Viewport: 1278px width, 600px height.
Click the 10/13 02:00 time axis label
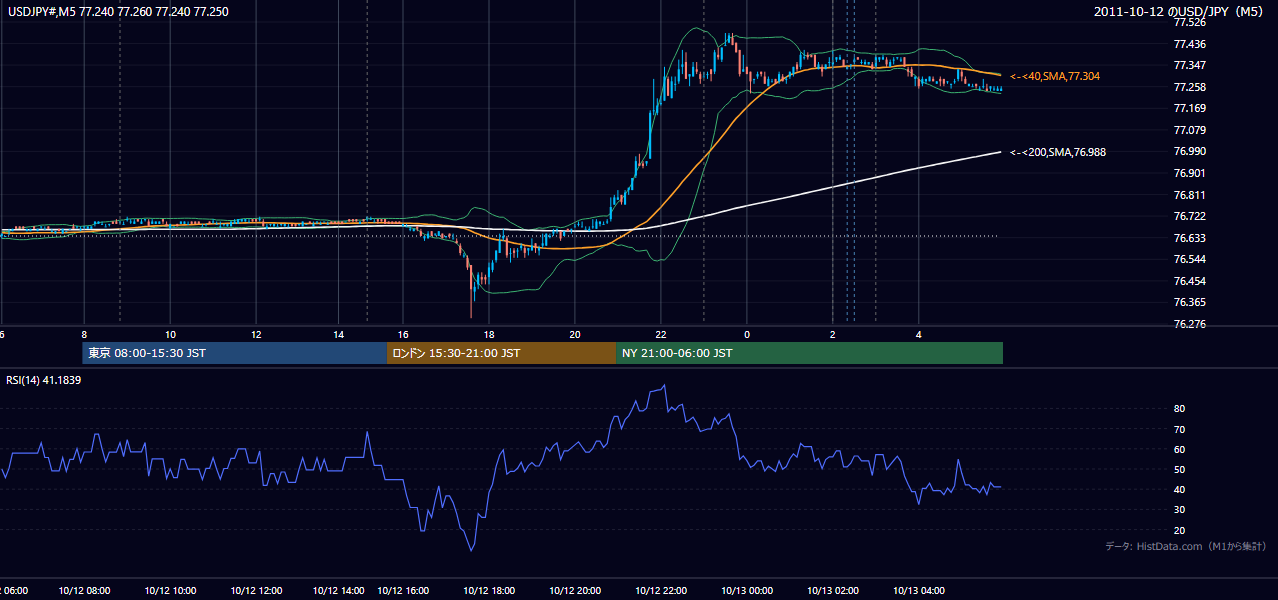click(x=833, y=591)
